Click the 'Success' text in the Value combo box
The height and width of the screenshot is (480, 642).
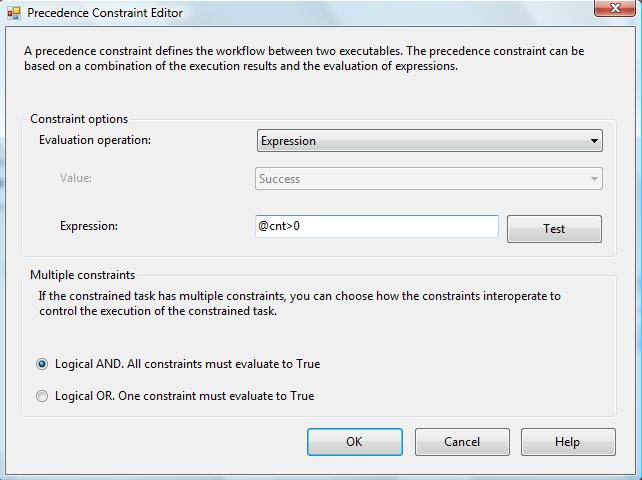coord(280,179)
